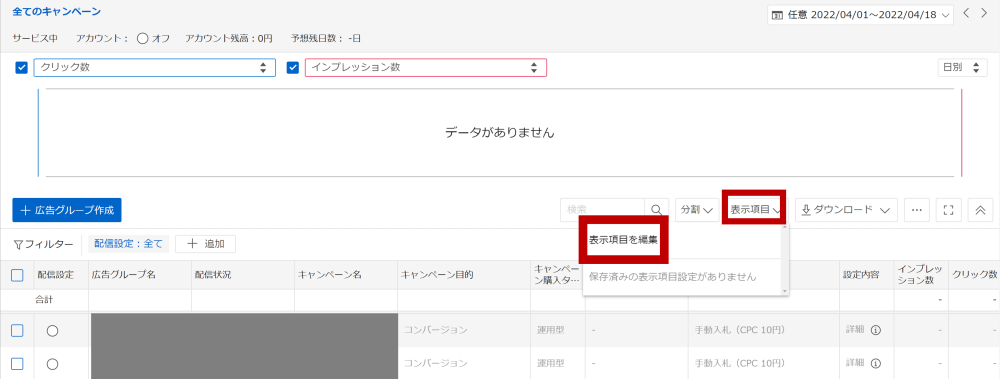Toggle delivery radio in first row
1000x379 pixels.
point(53,330)
